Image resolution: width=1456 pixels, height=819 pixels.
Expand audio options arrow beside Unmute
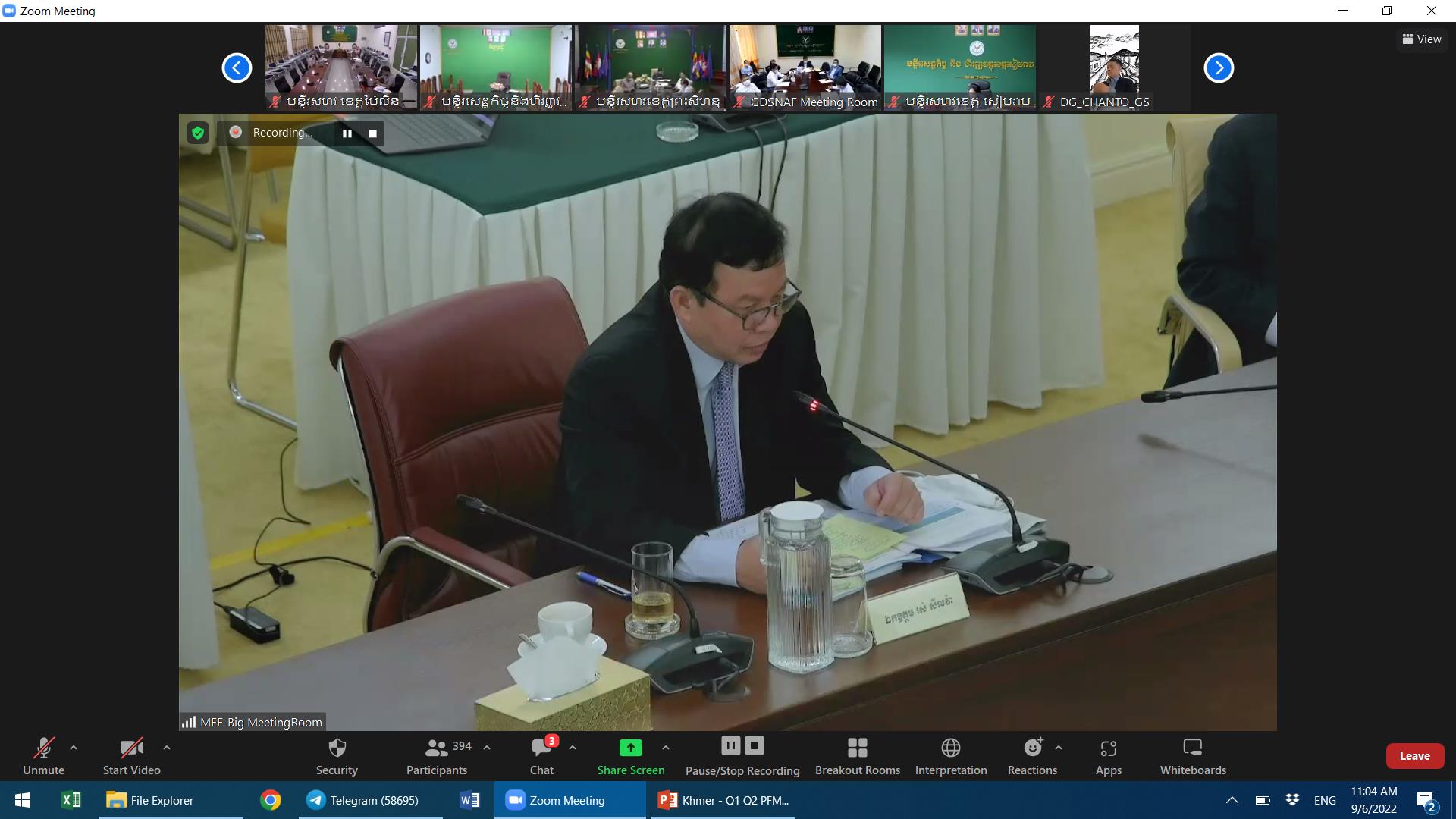coord(74,748)
